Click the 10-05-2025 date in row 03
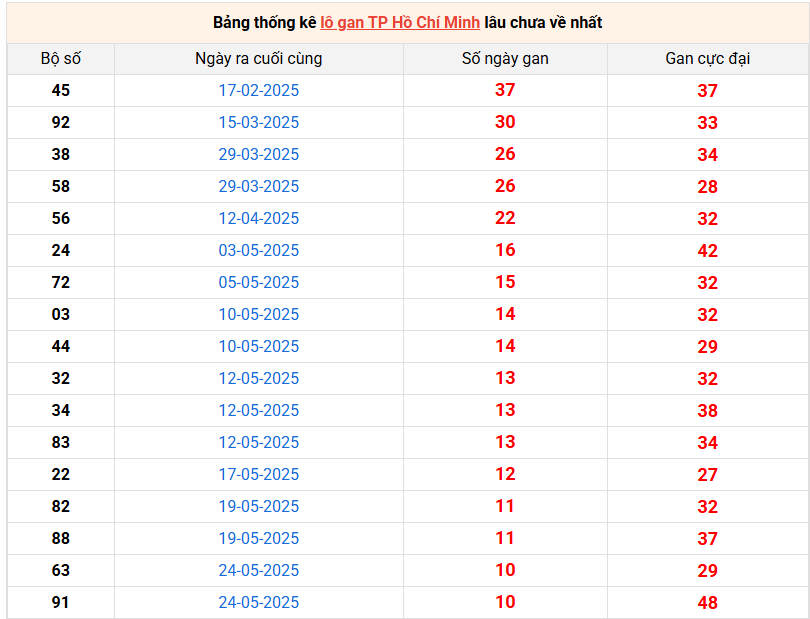Image resolution: width=810 pixels, height=619 pixels. (259, 314)
